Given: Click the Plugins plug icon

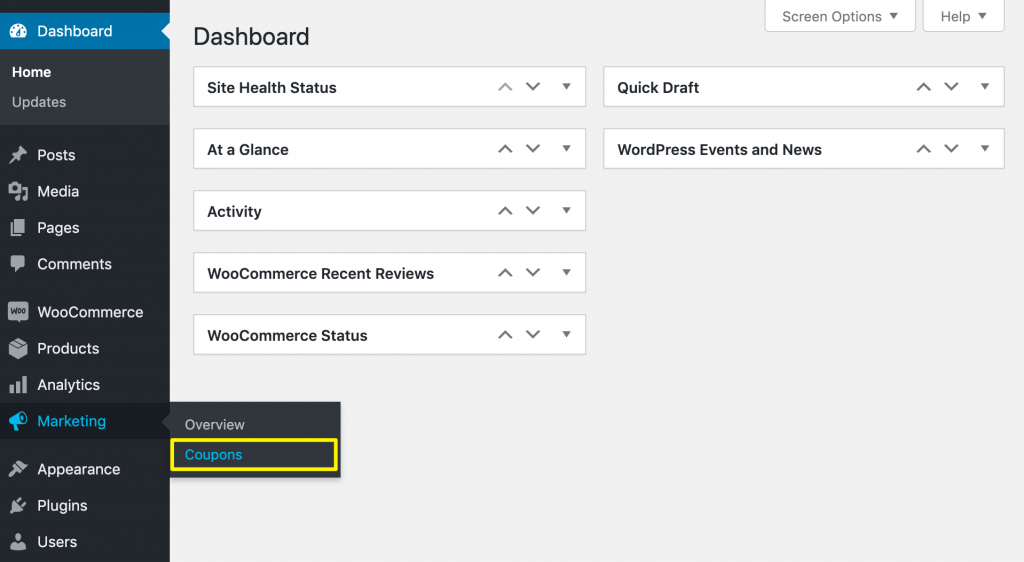Looking at the screenshot, I should (x=18, y=505).
